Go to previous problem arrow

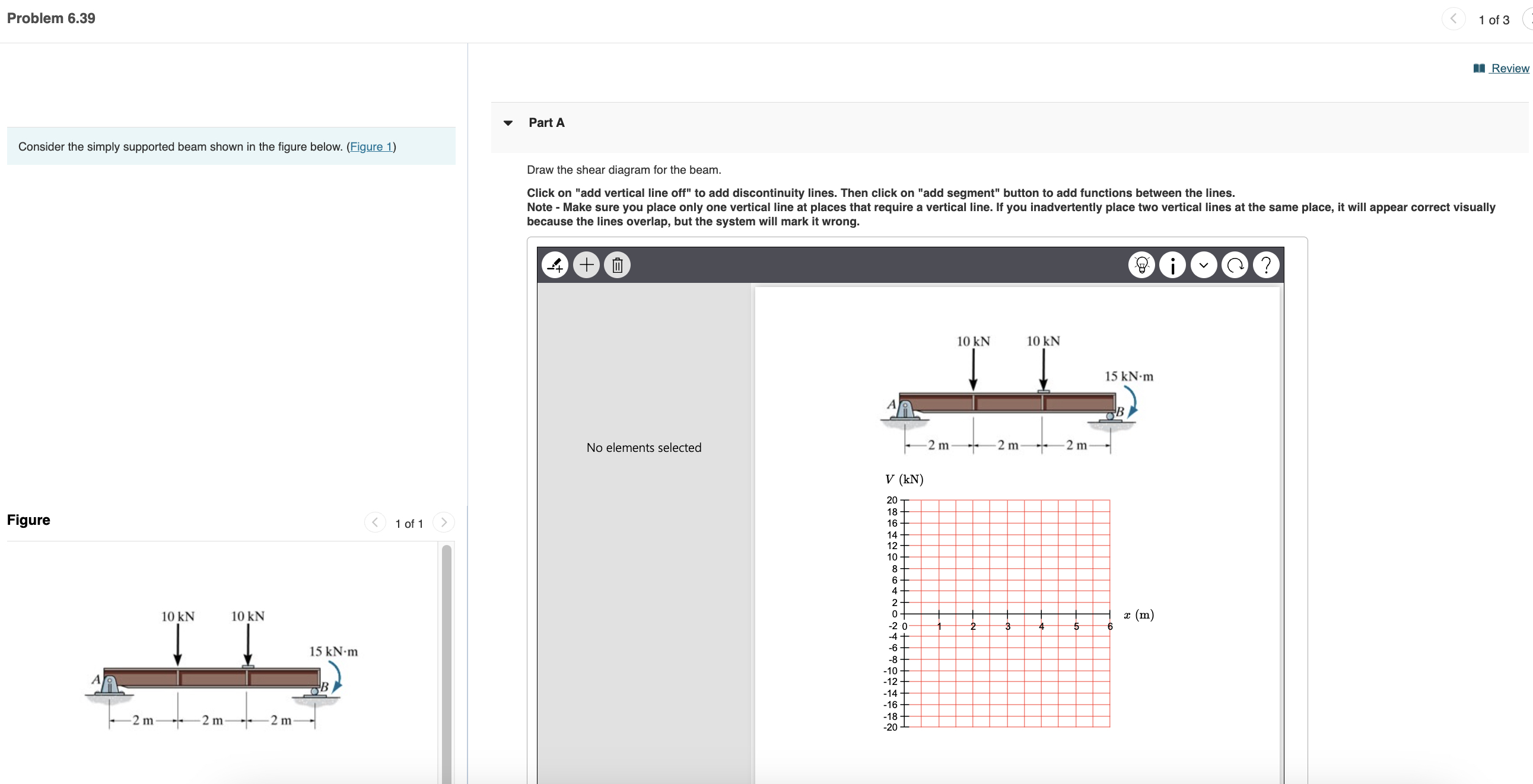1454,19
